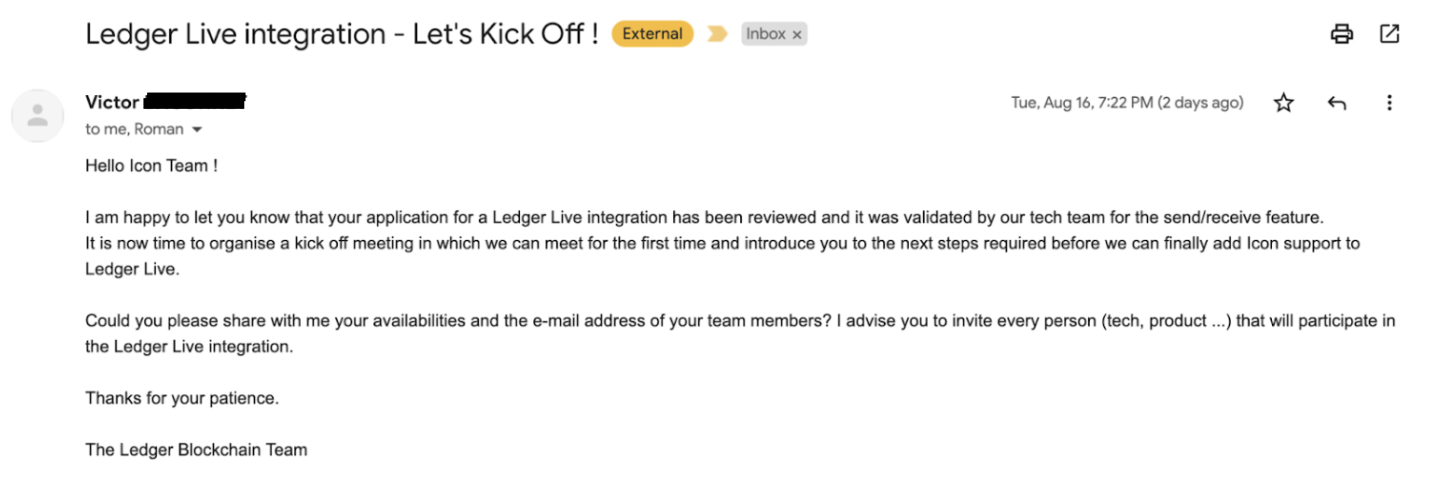Click "The Ledger Blockchain Team" signature
The width and height of the screenshot is (1446, 496).
point(196,450)
